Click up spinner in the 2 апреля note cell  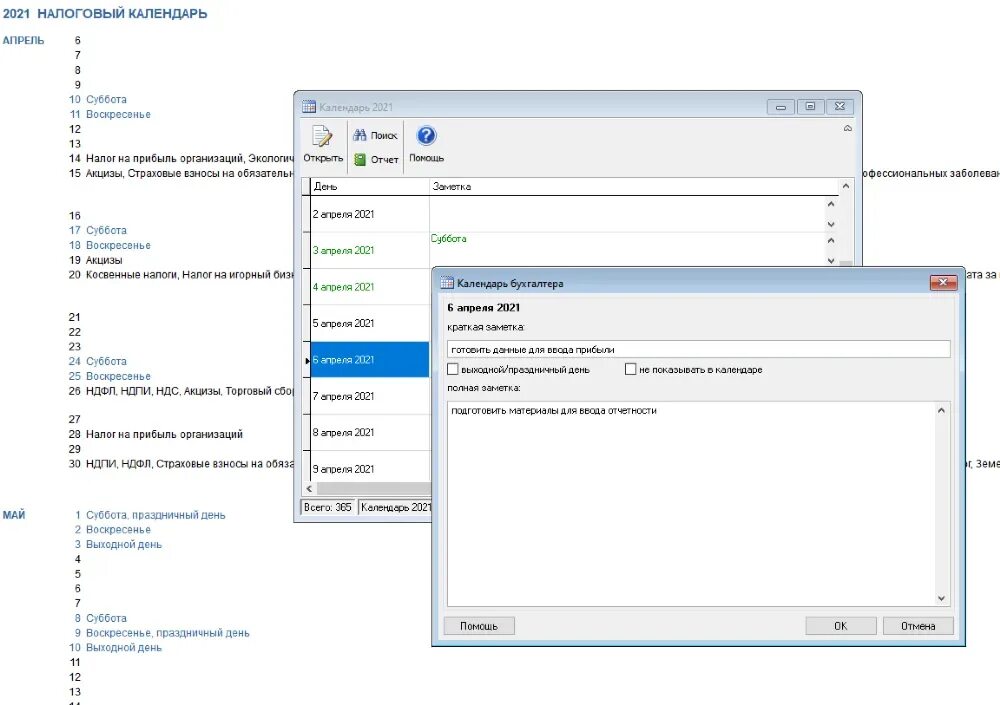[x=831, y=204]
